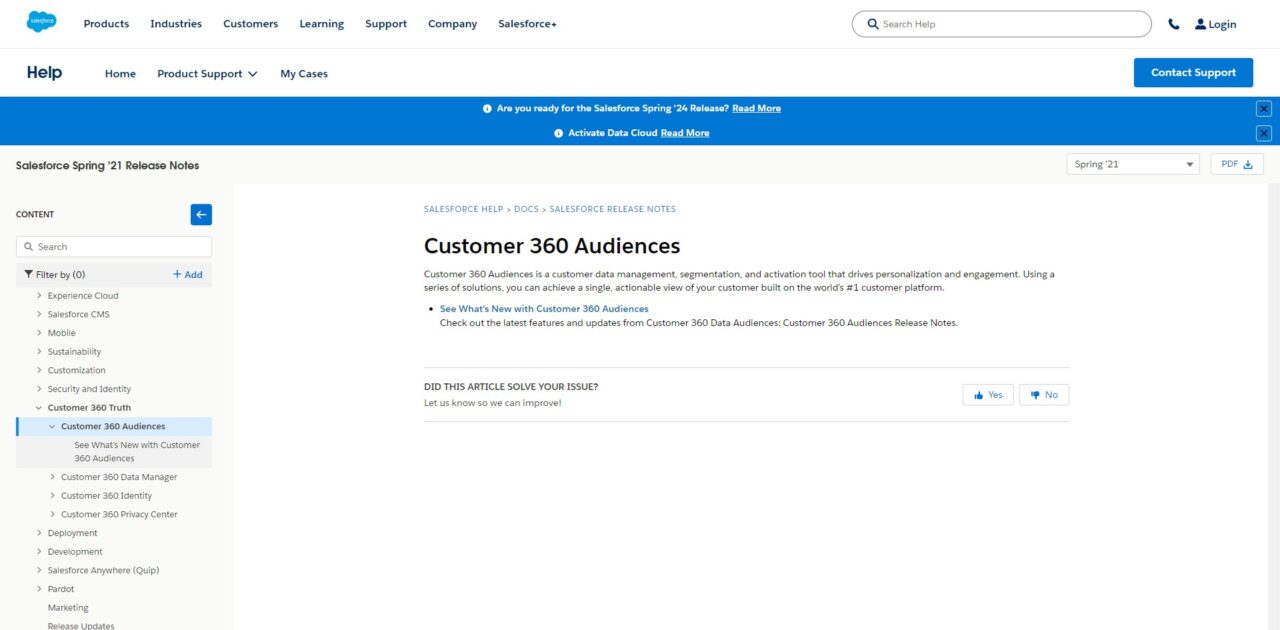Click the phone contact icon

(1174, 24)
